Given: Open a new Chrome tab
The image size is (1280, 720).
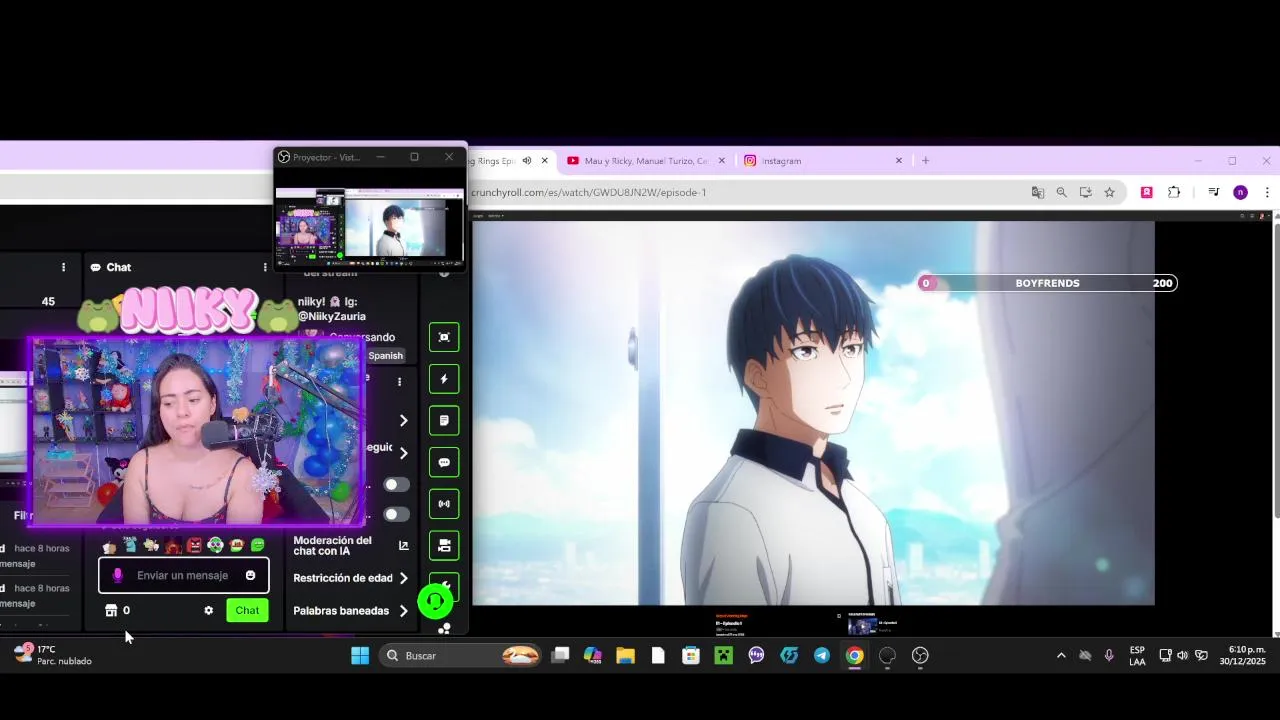Looking at the screenshot, I should (x=925, y=160).
